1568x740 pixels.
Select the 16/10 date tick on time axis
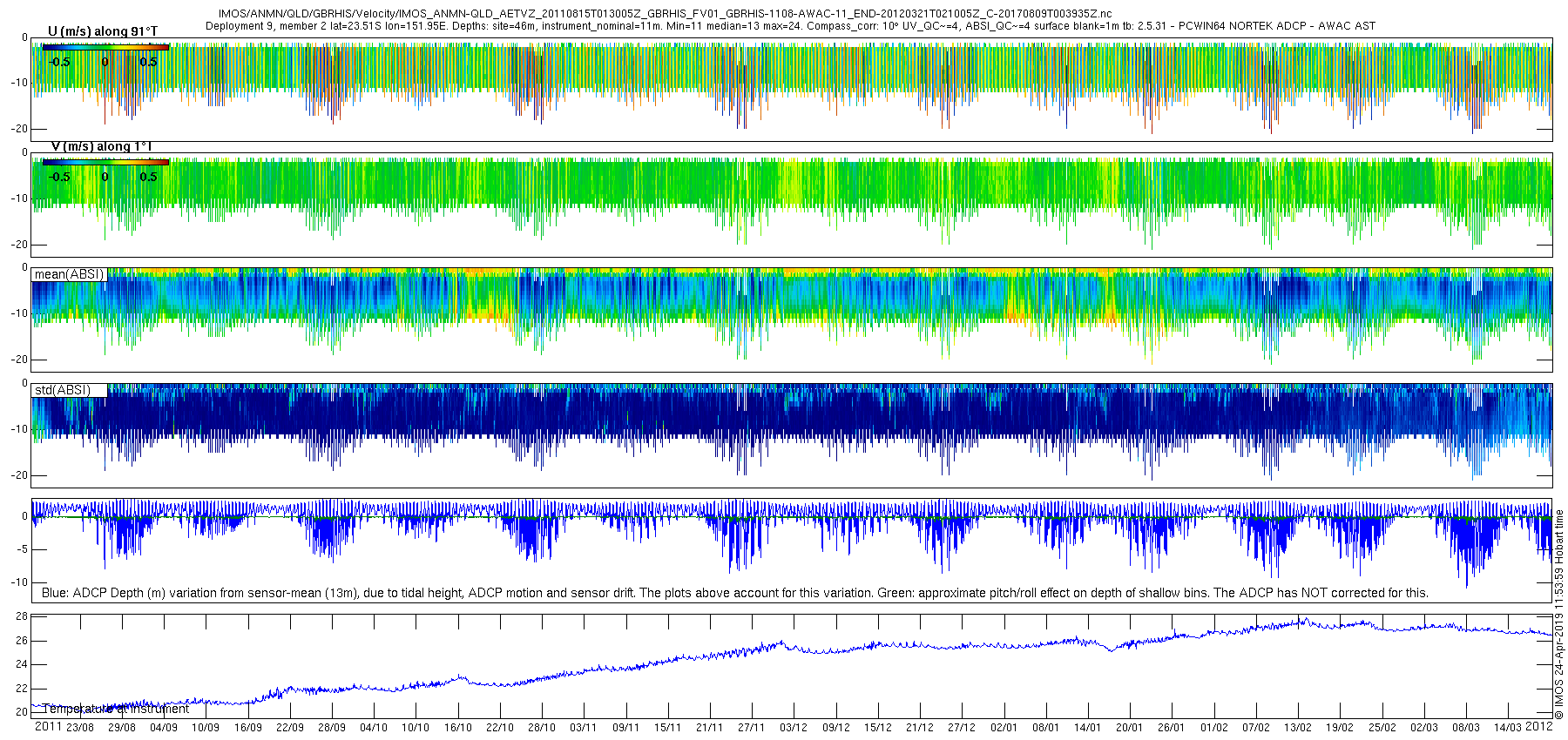[x=457, y=727]
